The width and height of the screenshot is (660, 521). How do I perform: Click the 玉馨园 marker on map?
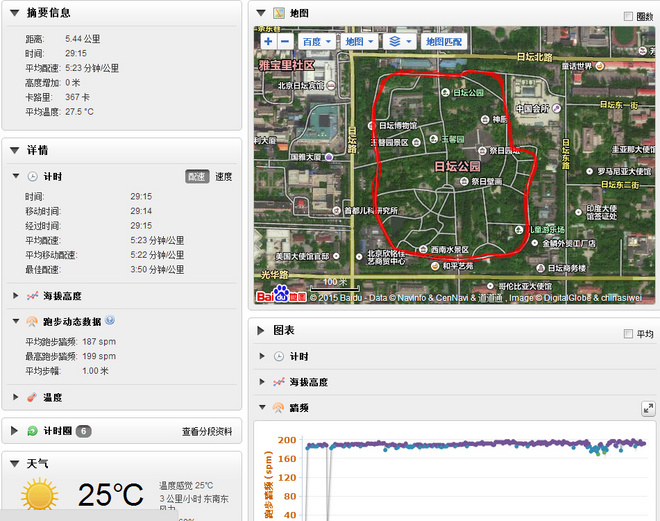(x=434, y=139)
